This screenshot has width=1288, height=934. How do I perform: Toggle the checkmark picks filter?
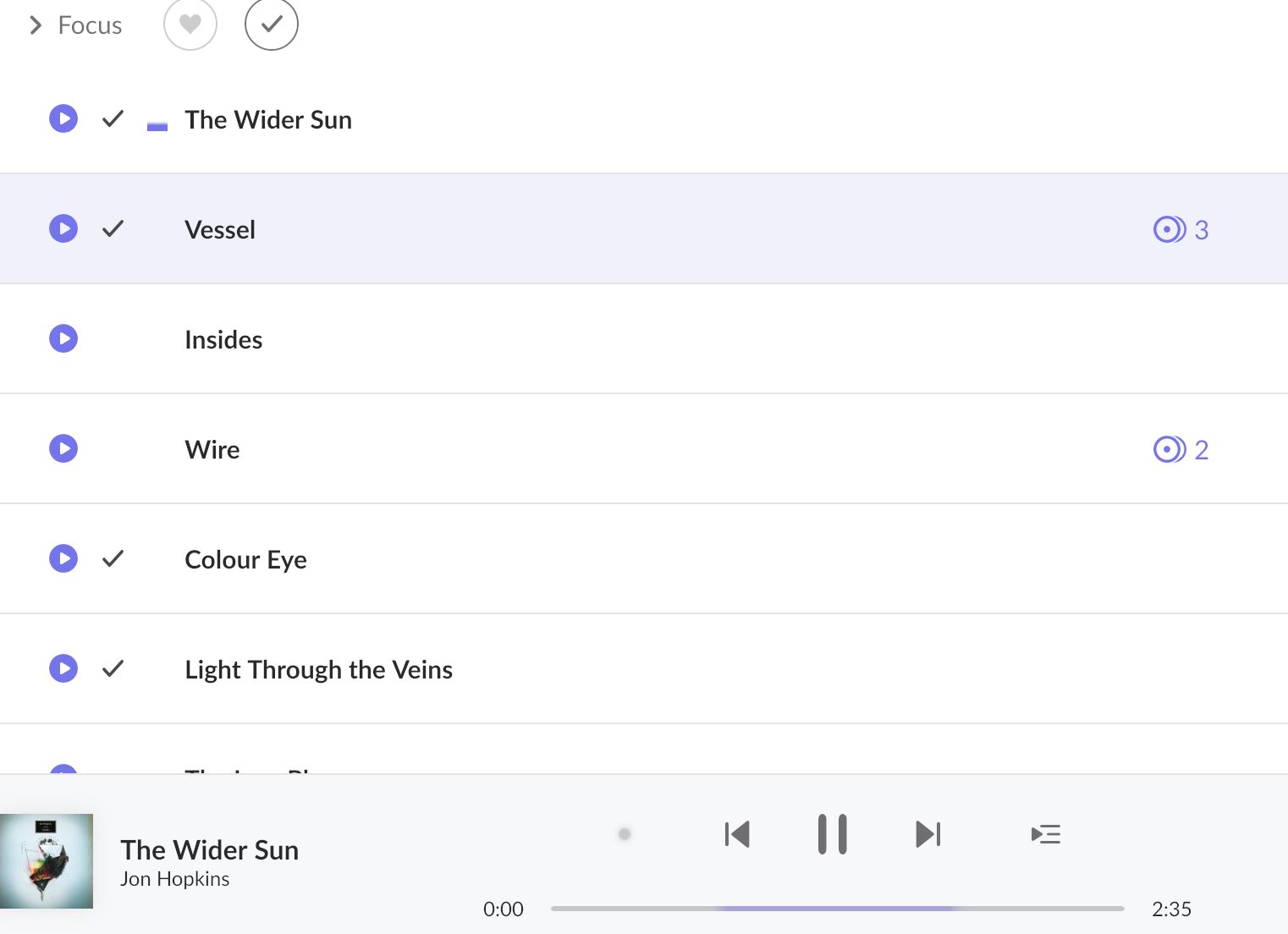(x=272, y=25)
